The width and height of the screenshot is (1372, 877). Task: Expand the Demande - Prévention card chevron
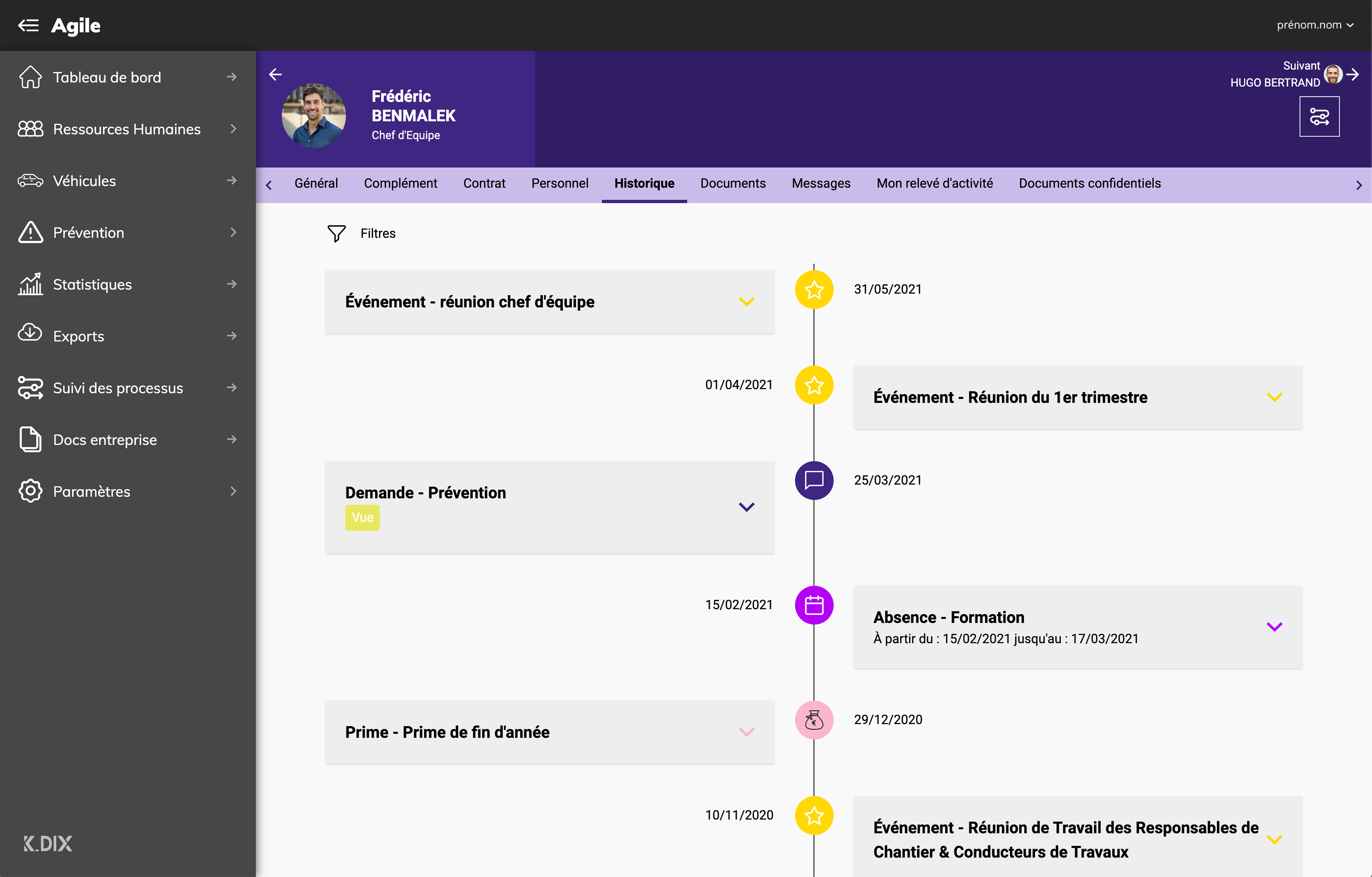coord(746,507)
